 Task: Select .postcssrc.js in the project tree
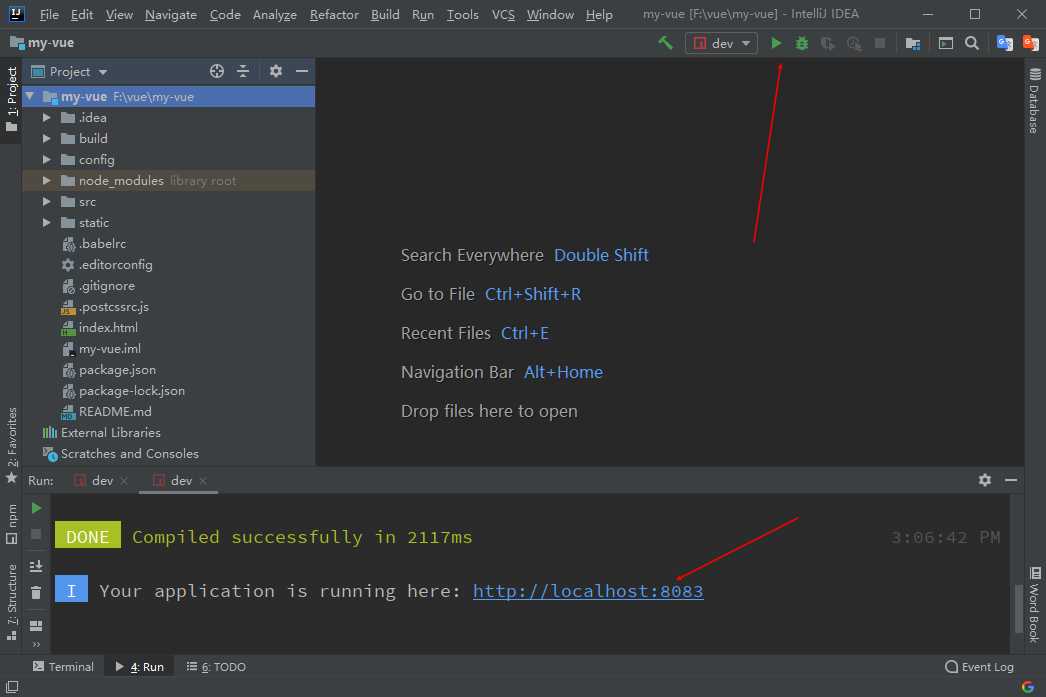[113, 307]
